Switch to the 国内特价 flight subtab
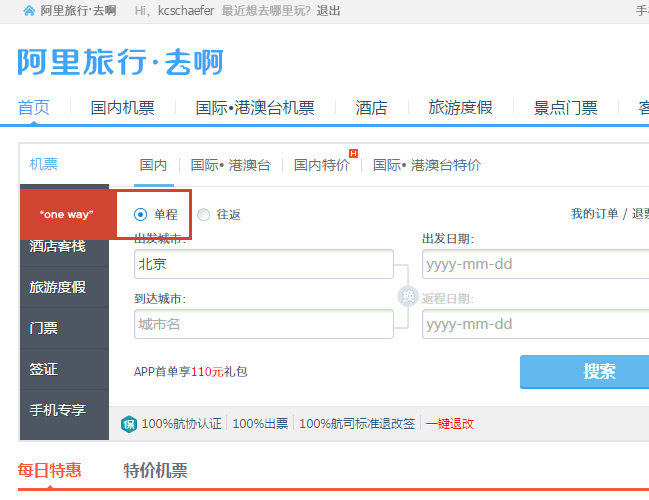The height and width of the screenshot is (500, 649). pyautogui.click(x=322, y=165)
